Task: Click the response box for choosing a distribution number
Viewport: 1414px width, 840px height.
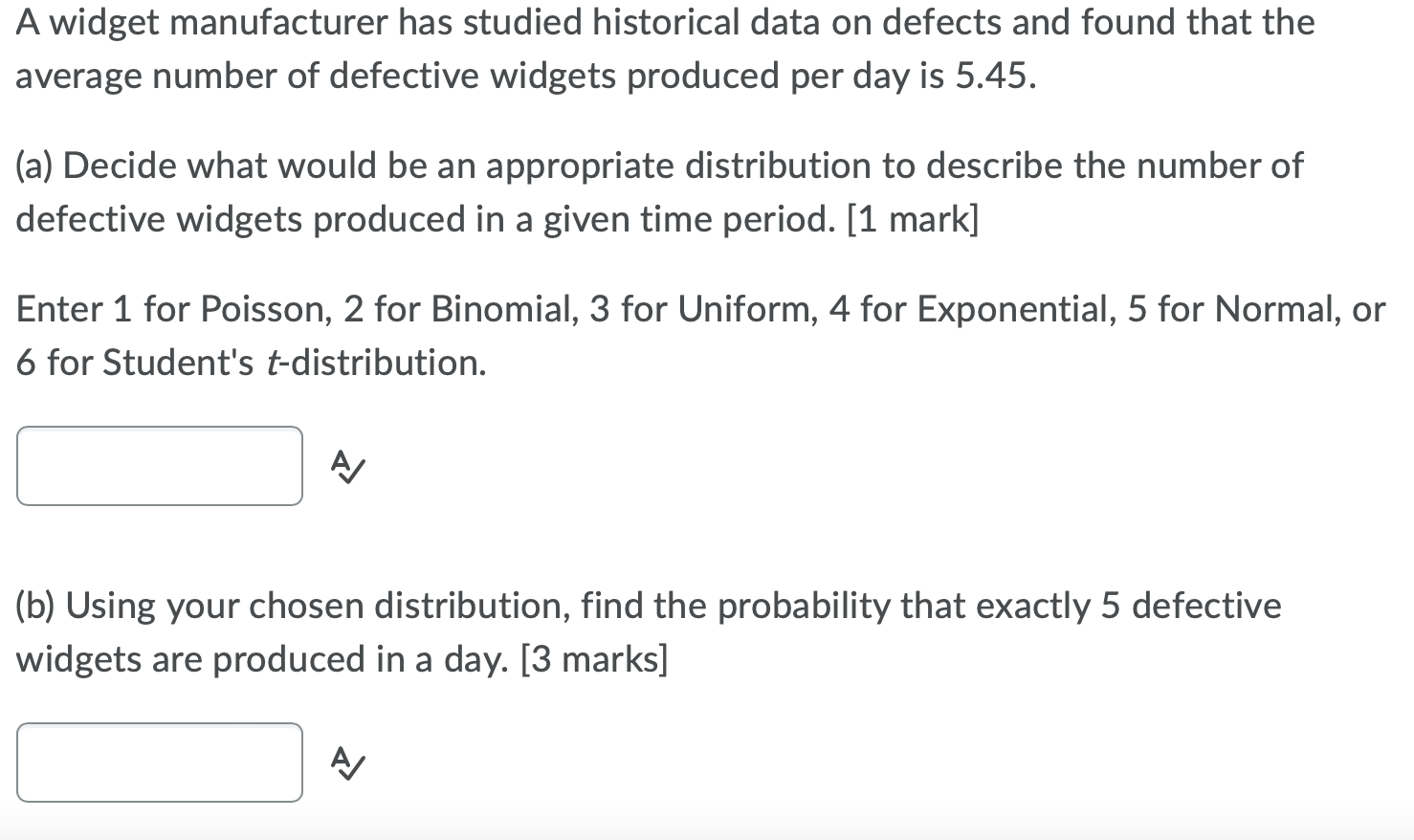Action: click(x=159, y=466)
